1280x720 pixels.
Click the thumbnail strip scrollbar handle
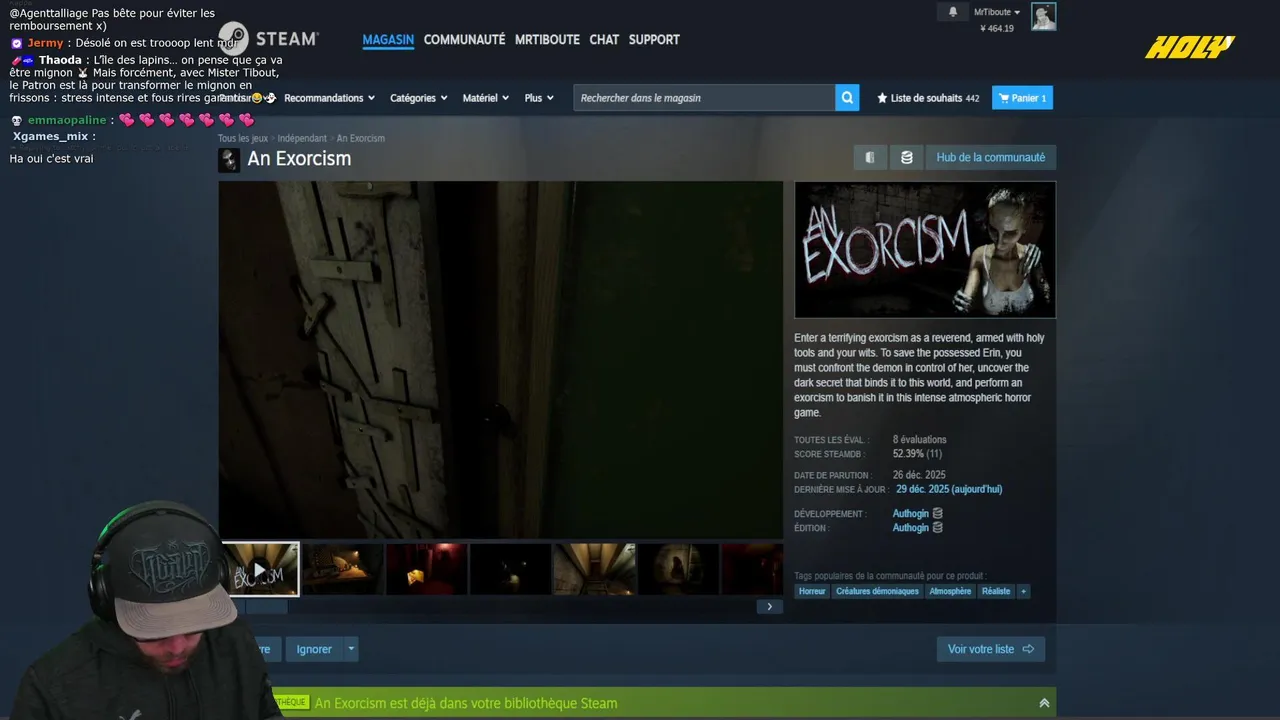266,606
